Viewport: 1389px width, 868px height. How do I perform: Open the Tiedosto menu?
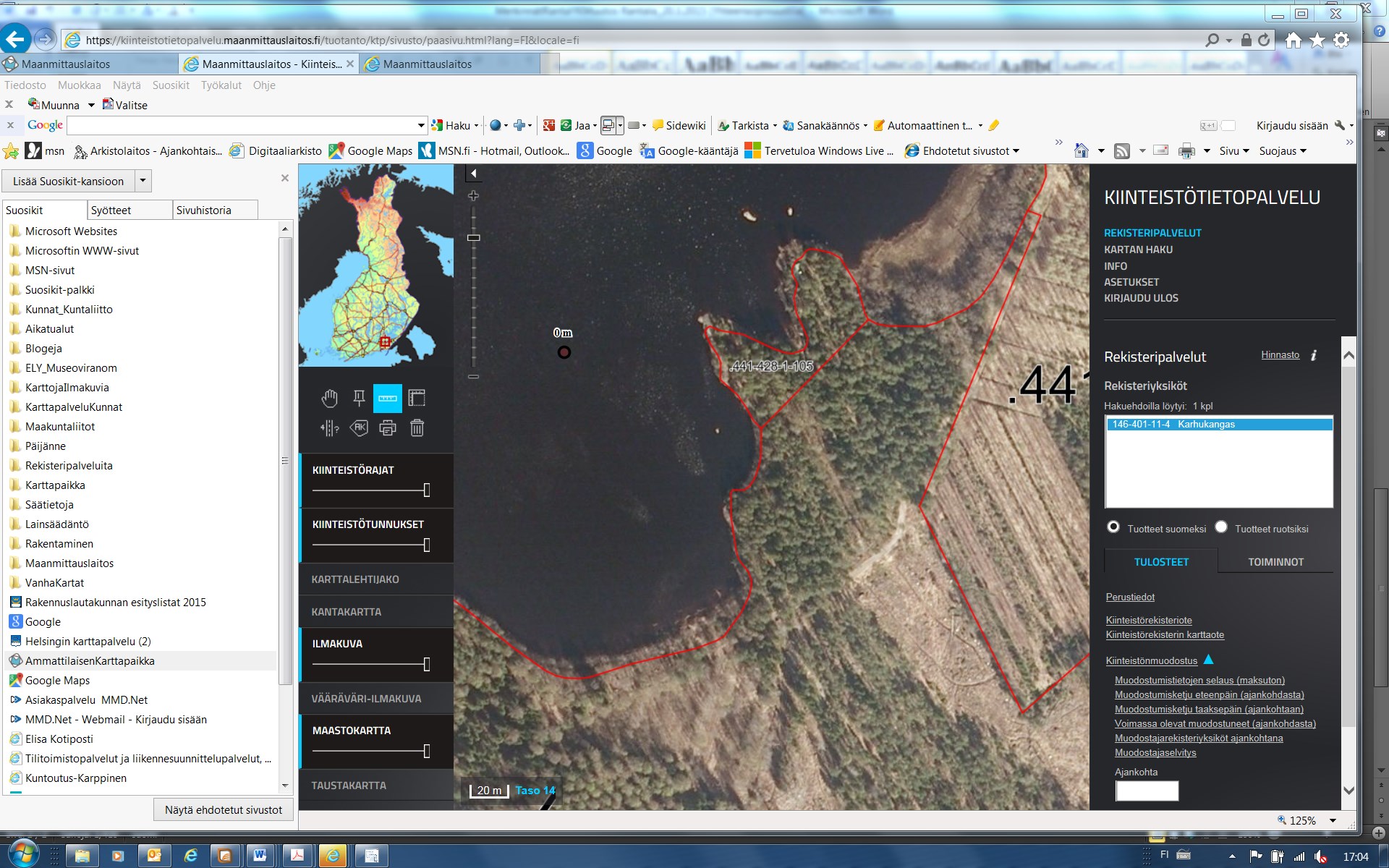pyautogui.click(x=25, y=85)
